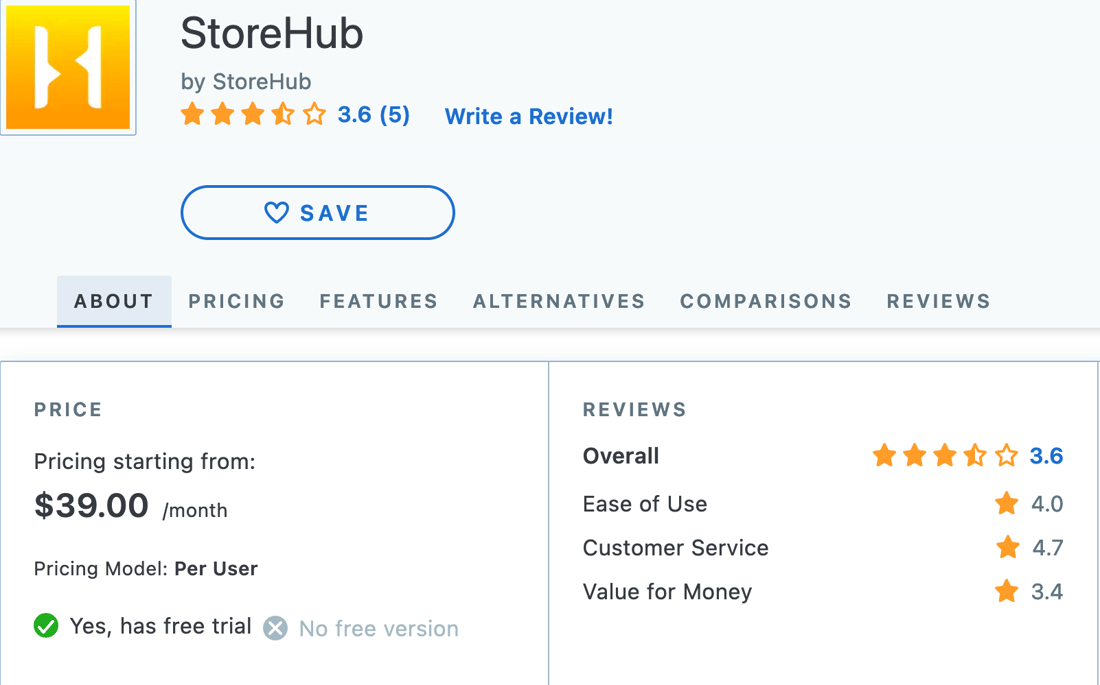Viewport: 1100px width, 685px height.
Task: Click the StoreHub logo icon
Action: (67, 66)
